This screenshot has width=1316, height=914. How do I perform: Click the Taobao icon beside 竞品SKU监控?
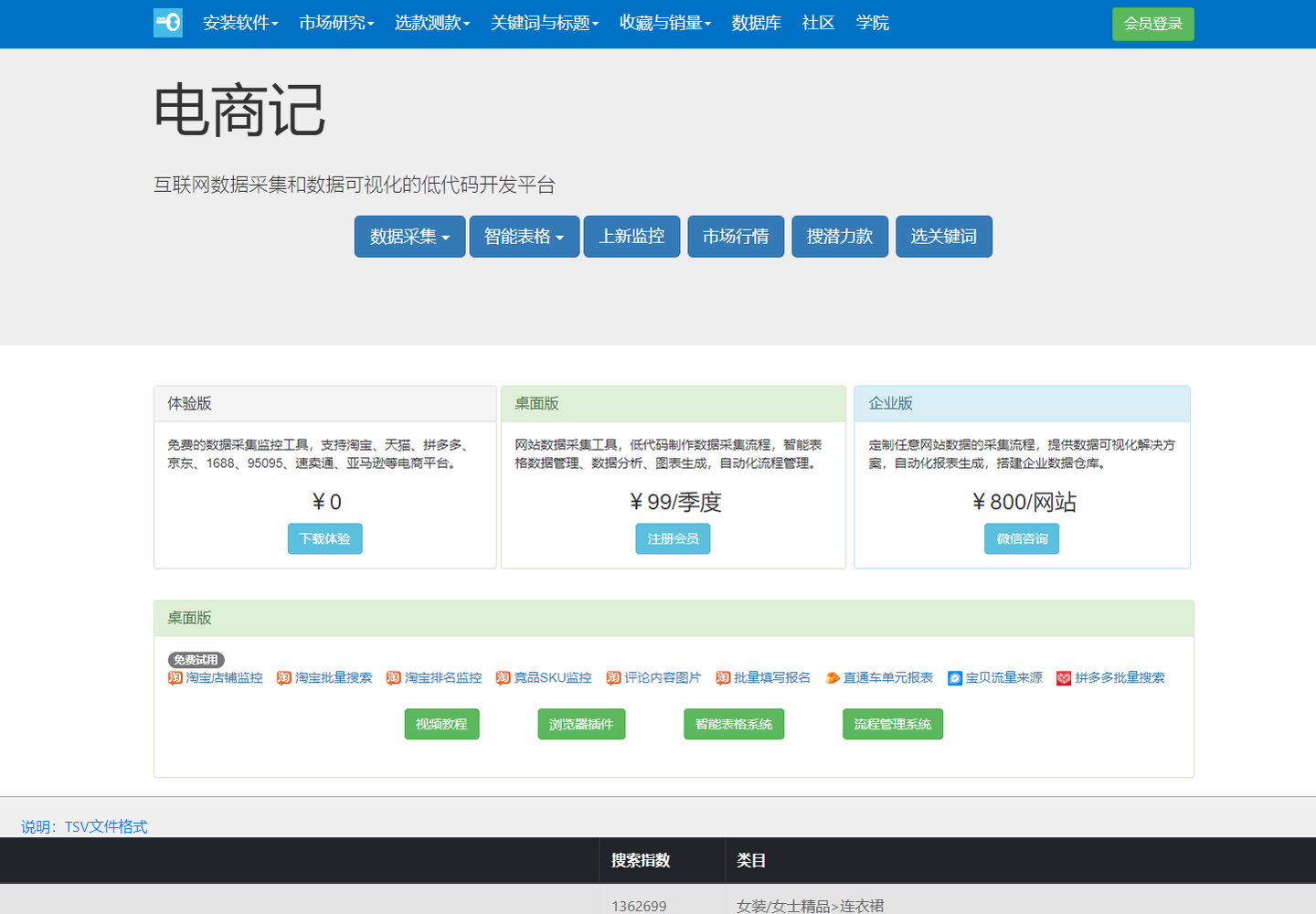[504, 677]
